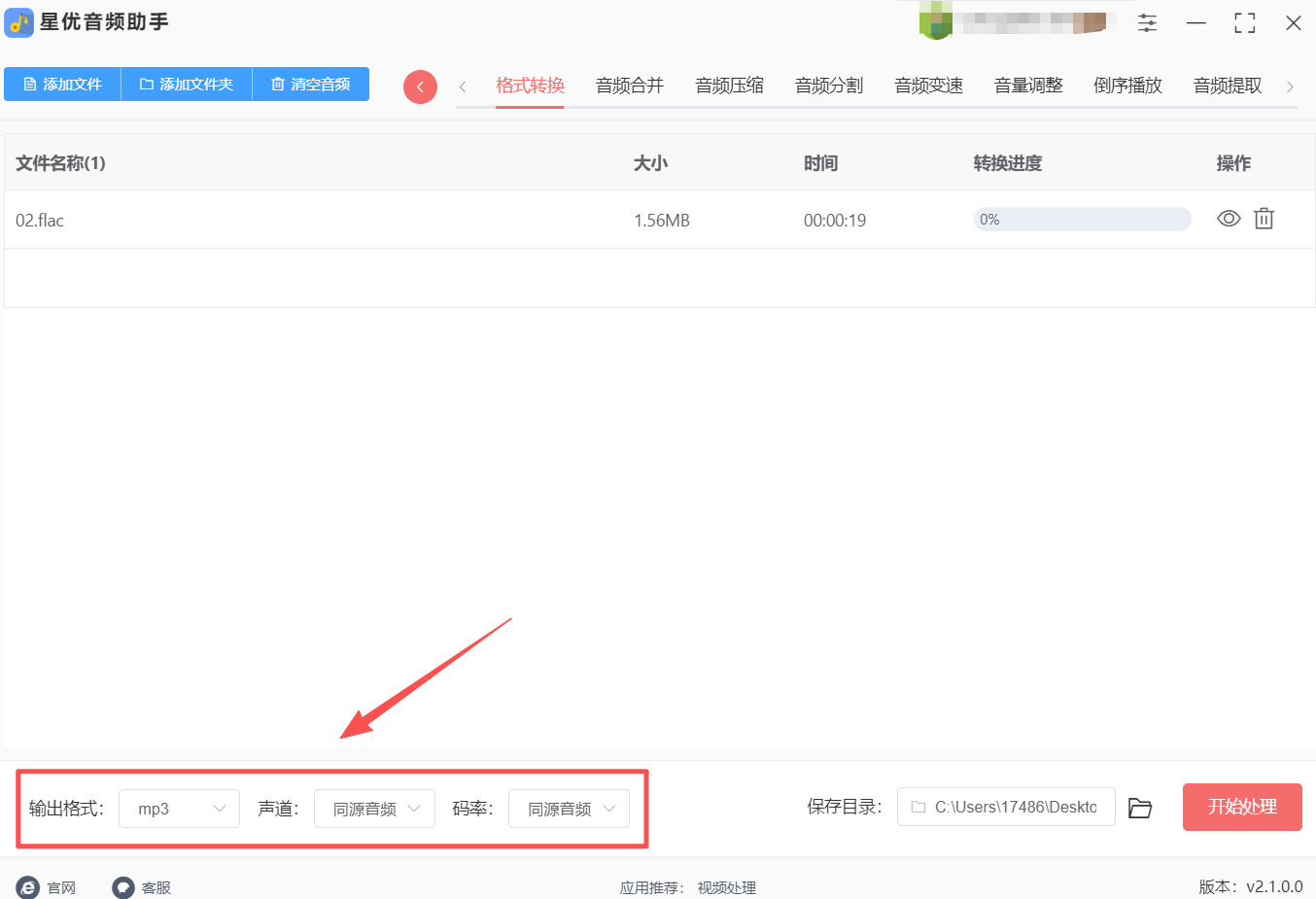Click the user avatar in title bar
Viewport: 1316px width, 899px height.
tap(935, 22)
